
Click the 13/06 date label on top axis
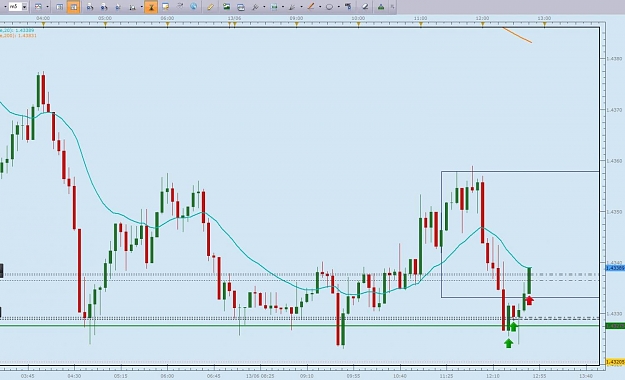point(234,18)
